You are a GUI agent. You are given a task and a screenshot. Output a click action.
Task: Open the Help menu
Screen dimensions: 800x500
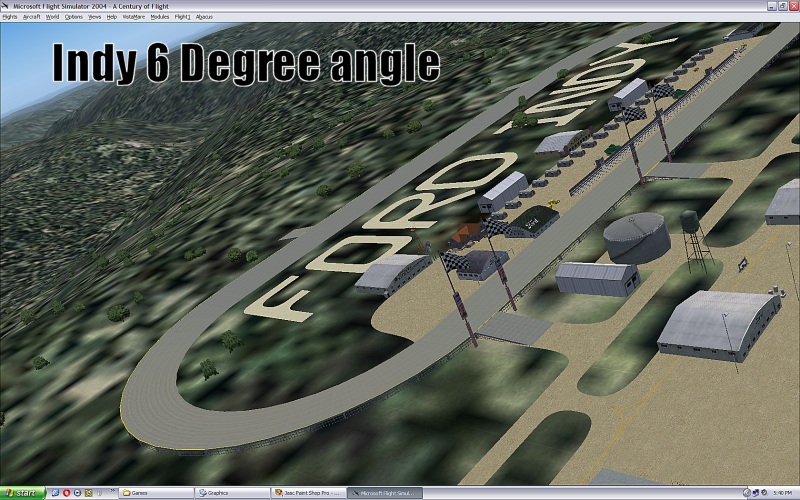112,17
